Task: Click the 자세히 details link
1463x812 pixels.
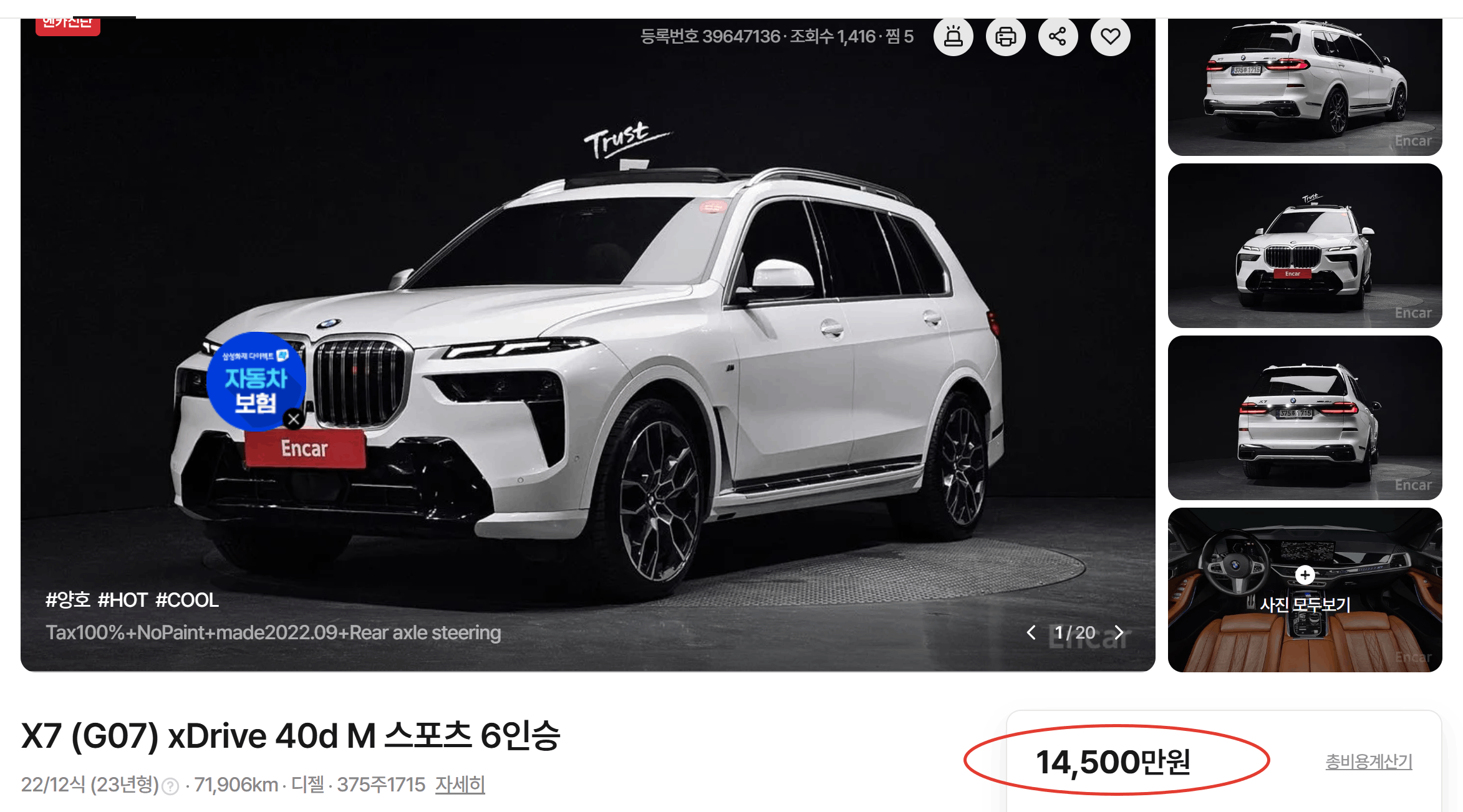Action: [x=460, y=785]
